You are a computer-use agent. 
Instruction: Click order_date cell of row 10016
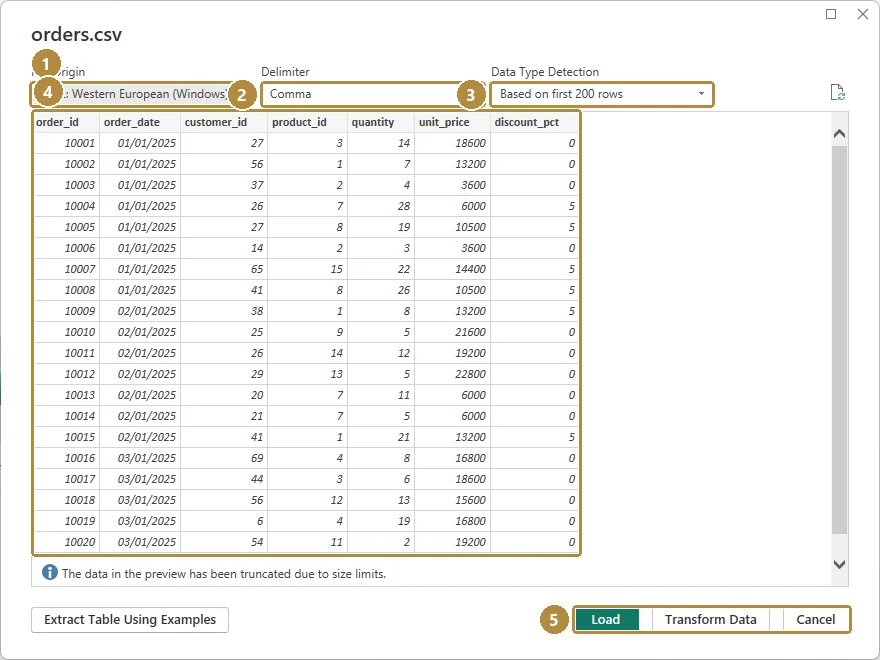coord(140,458)
